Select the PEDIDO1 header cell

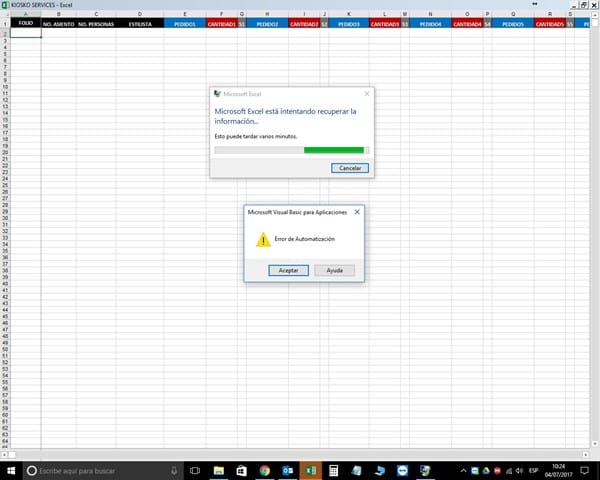pyautogui.click(x=185, y=23)
